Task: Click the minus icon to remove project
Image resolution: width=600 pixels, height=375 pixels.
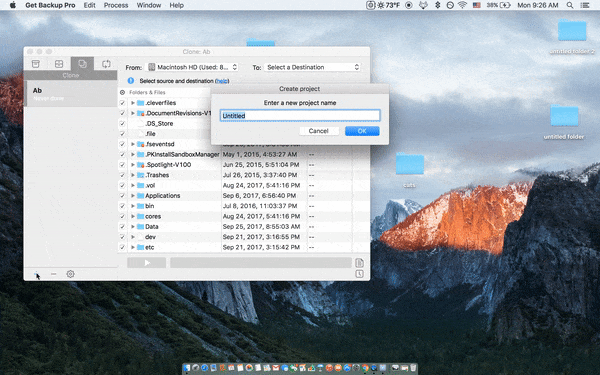Action: tap(54, 274)
